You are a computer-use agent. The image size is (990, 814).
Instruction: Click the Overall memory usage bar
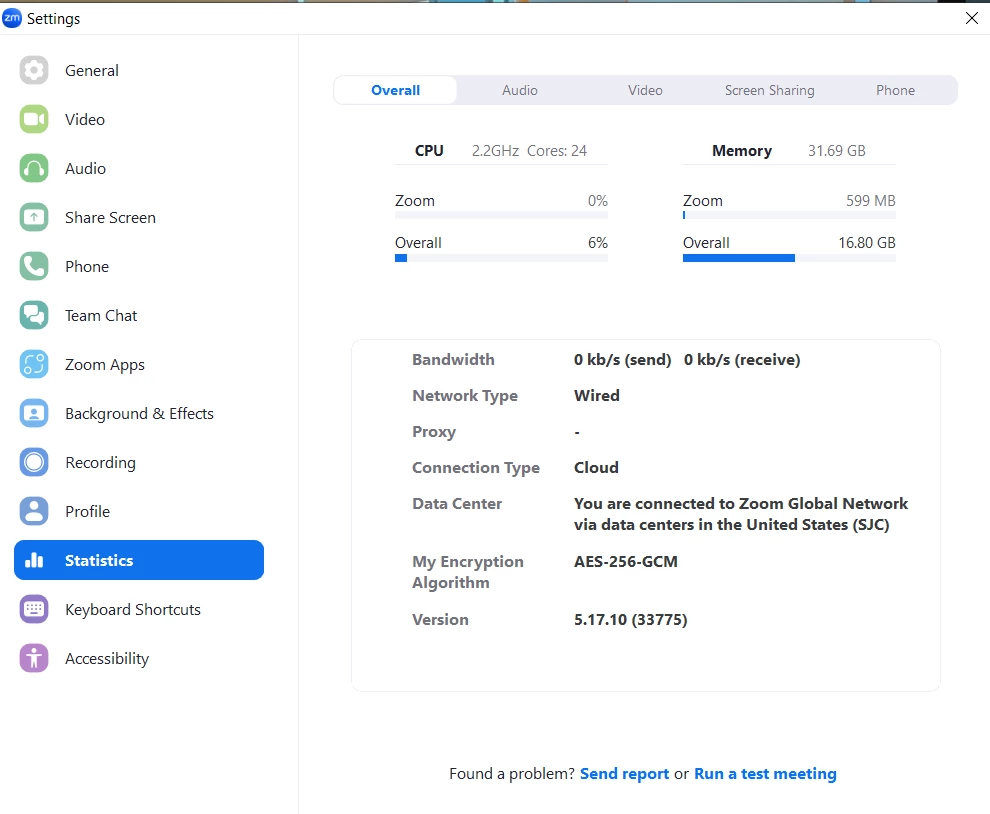(789, 258)
